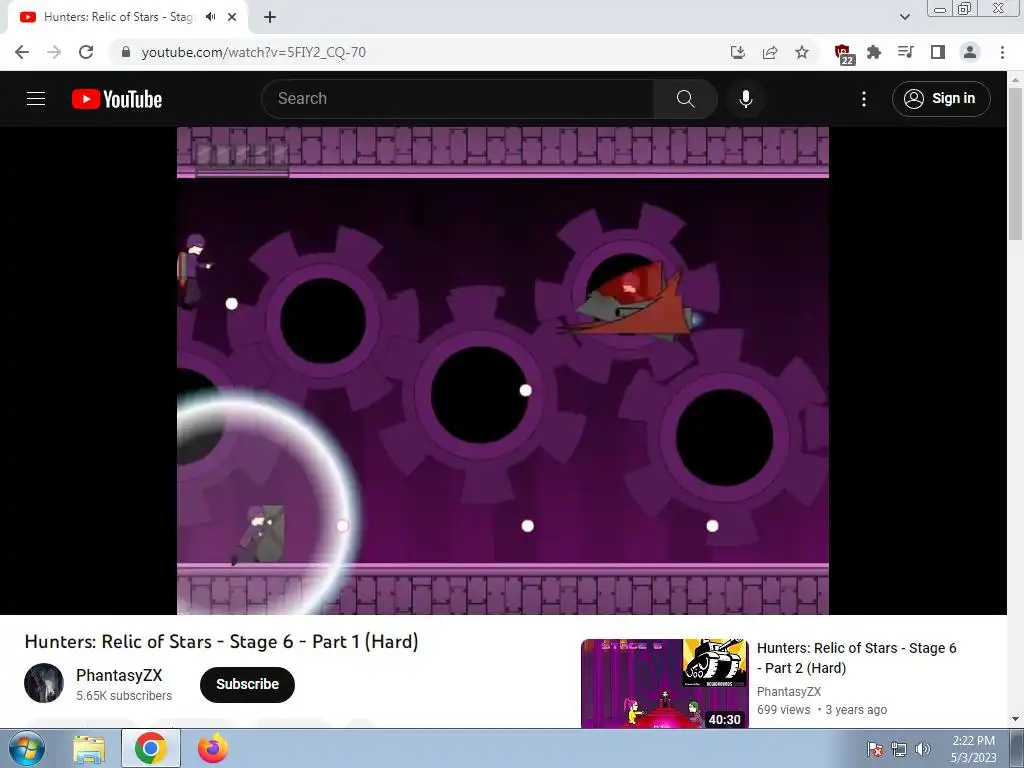Share this page icon
Screen dimensions: 1024x768
tap(770, 52)
